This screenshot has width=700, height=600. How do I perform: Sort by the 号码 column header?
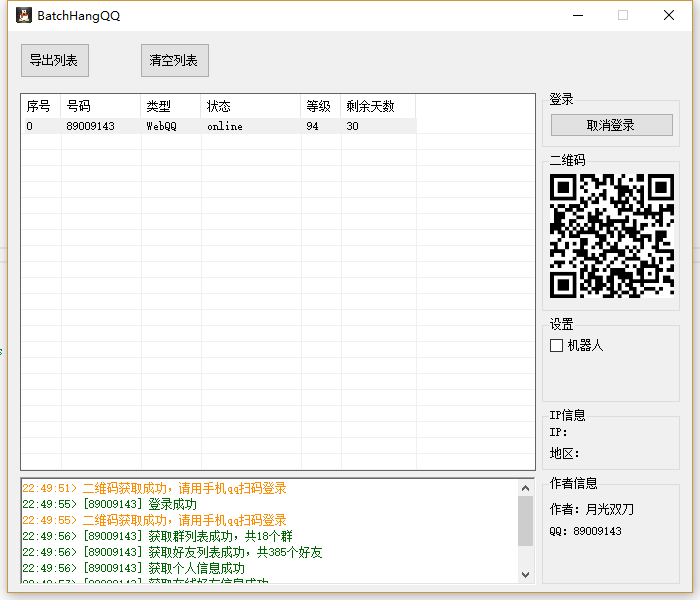(x=101, y=106)
